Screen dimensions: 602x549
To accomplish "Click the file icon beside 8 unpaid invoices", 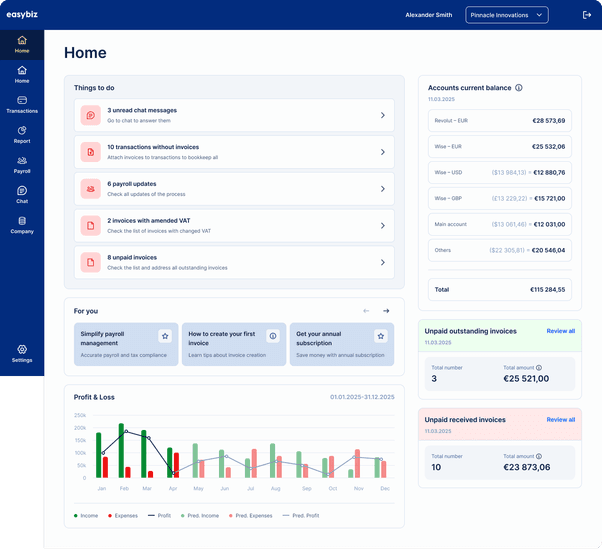I will click(x=91, y=262).
